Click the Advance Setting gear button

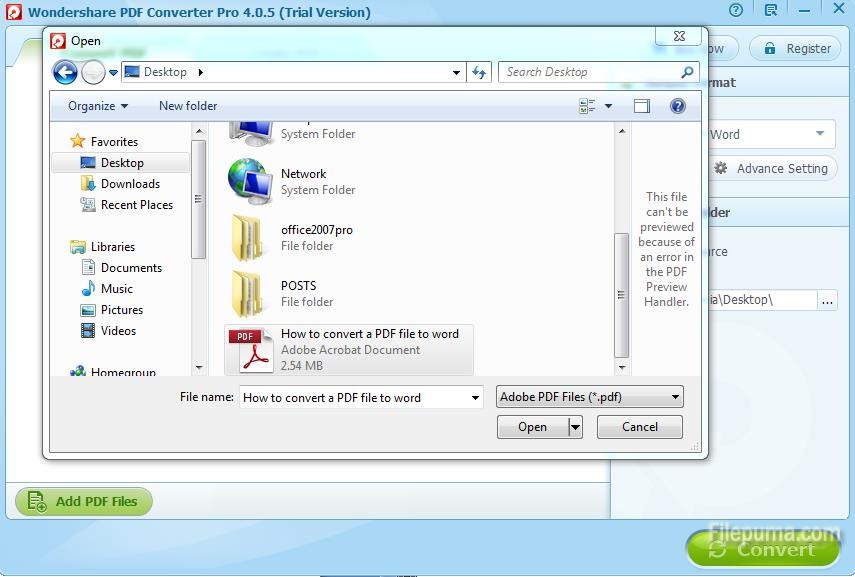point(771,169)
